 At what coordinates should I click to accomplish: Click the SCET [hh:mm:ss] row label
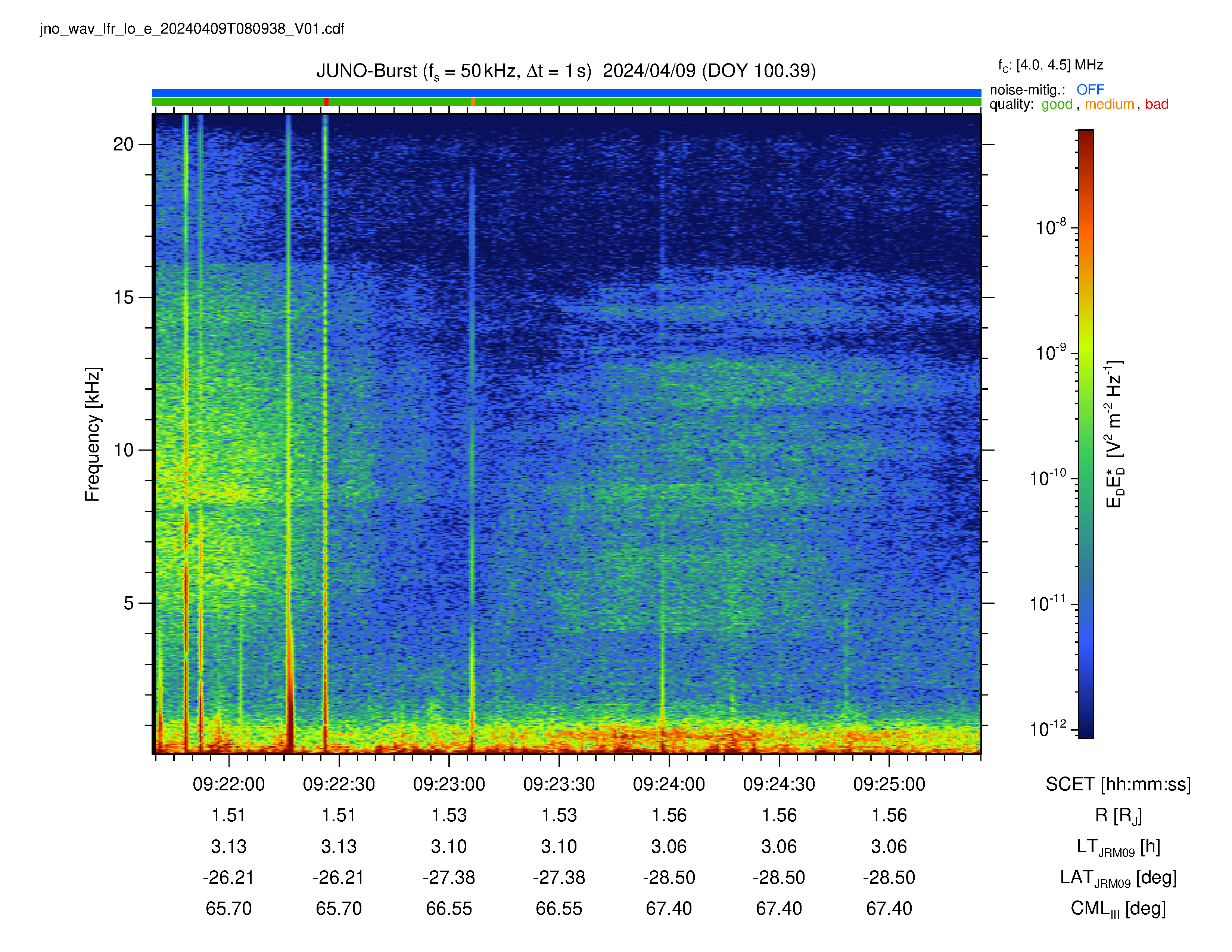1118,784
